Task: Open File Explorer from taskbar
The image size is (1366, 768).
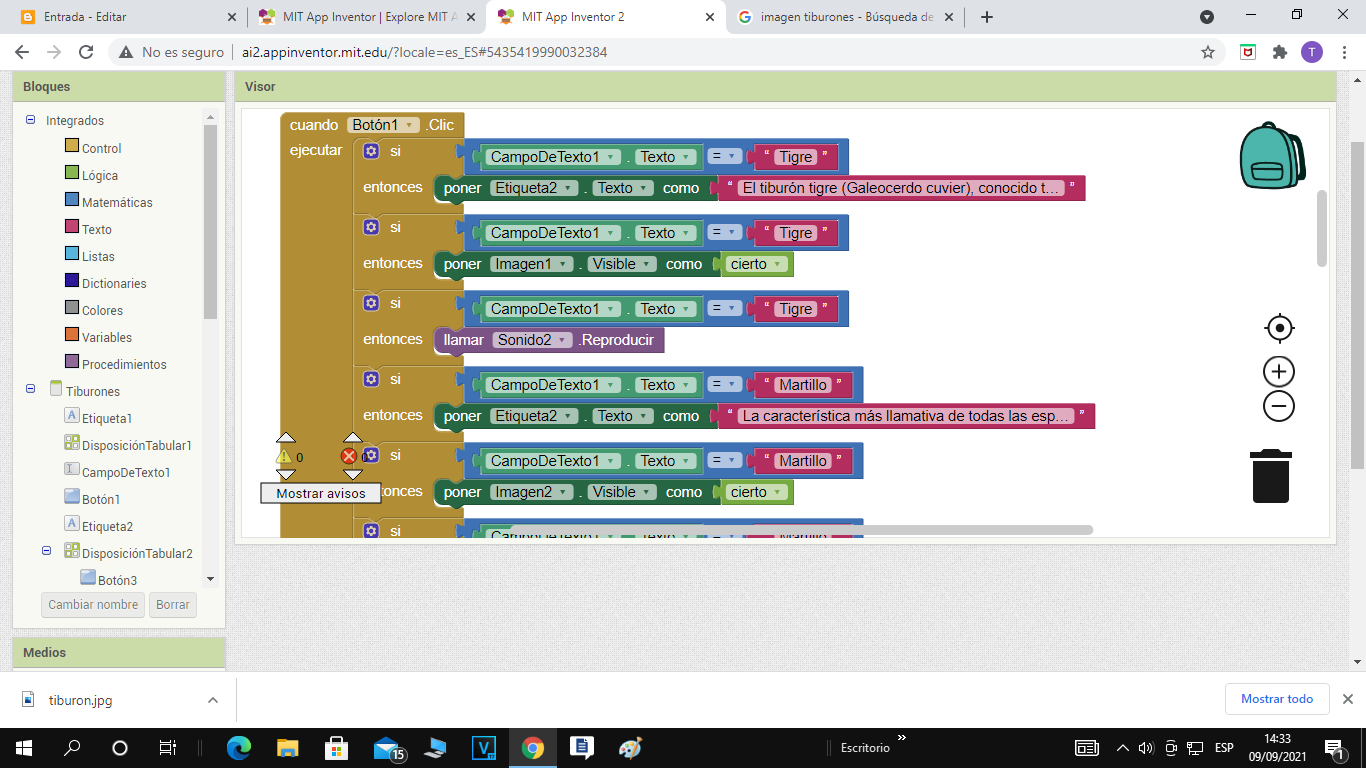Action: [288, 748]
